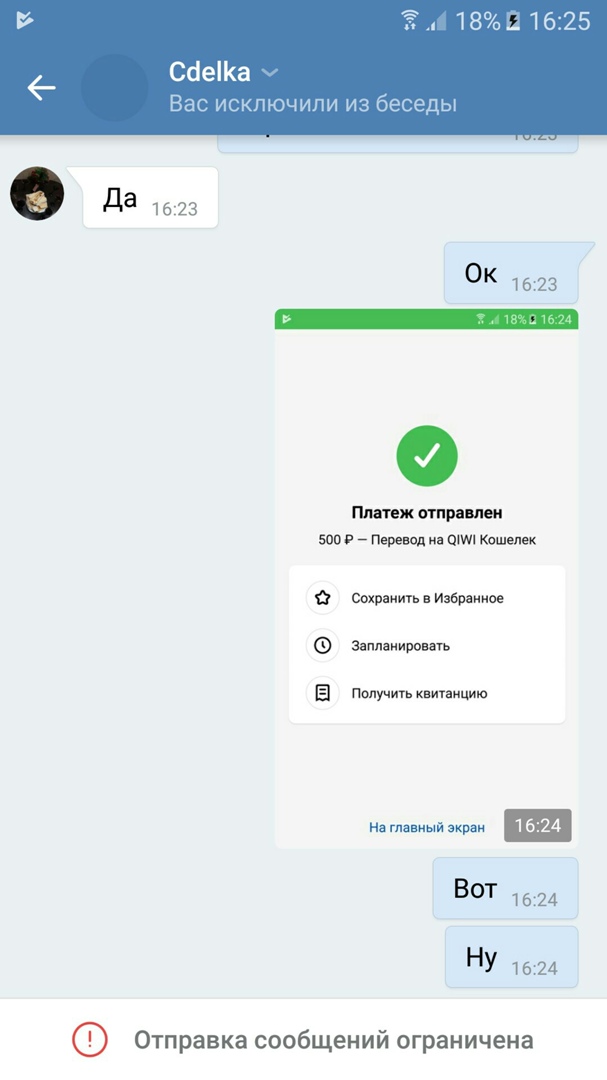
Task: Tap the VK notification icon in the status bar
Action: (25, 20)
